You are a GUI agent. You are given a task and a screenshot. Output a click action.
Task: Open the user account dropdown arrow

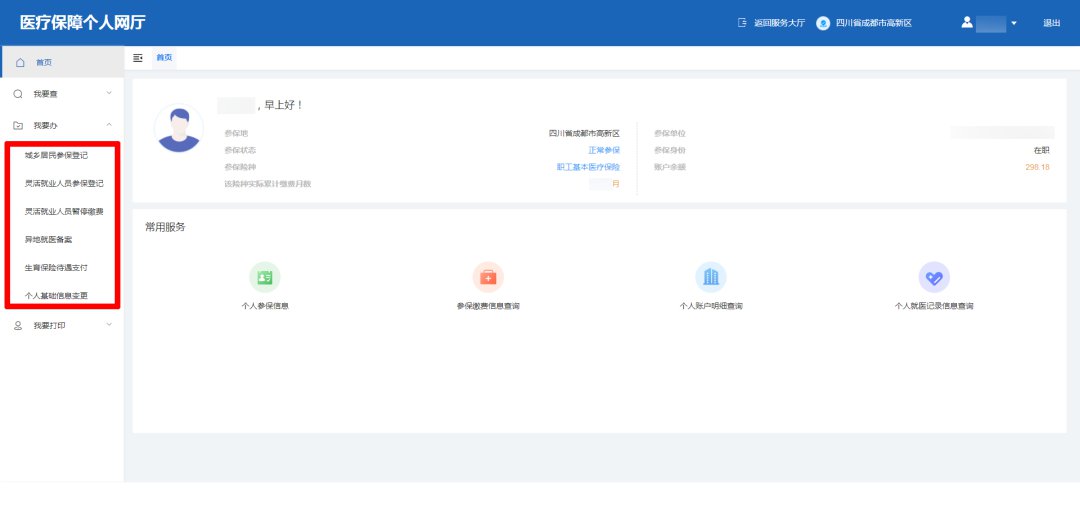pyautogui.click(x=1014, y=24)
